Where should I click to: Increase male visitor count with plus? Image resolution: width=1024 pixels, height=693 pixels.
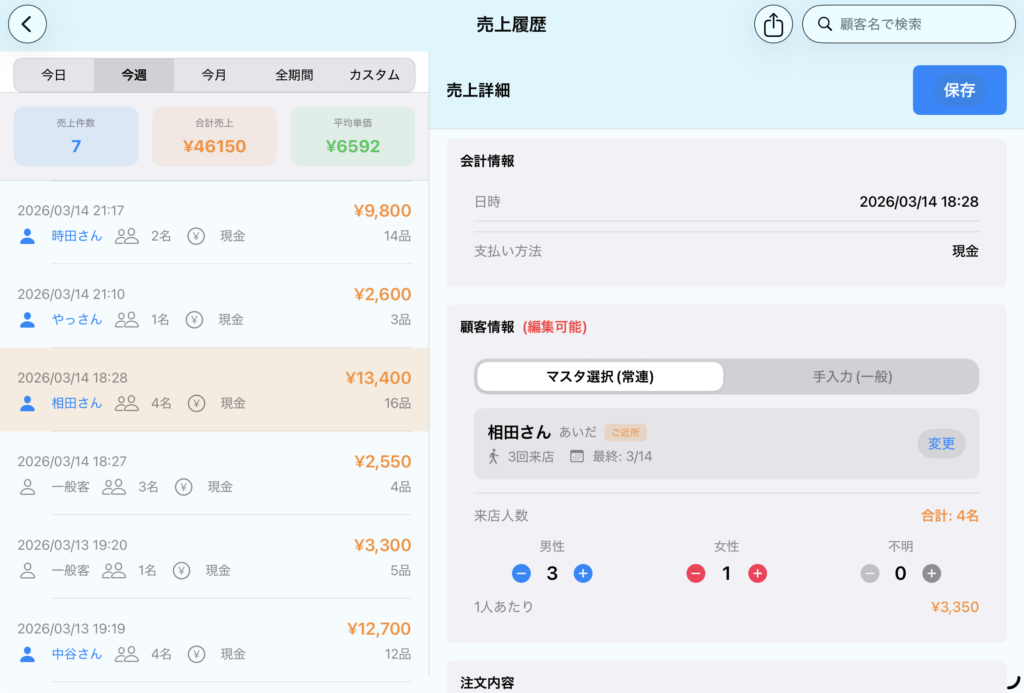tap(583, 574)
